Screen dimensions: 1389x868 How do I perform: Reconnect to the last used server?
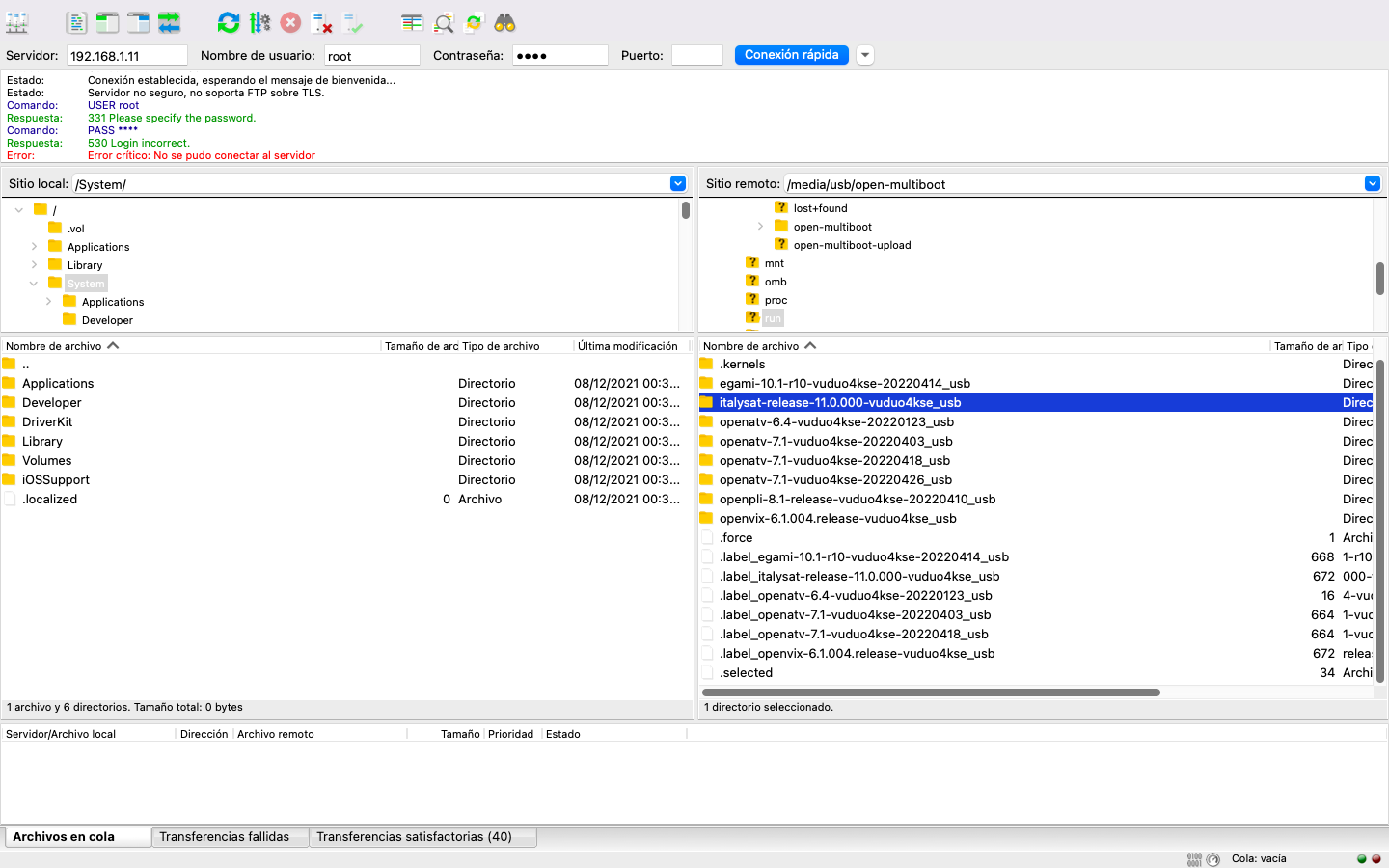pyautogui.click(x=352, y=22)
